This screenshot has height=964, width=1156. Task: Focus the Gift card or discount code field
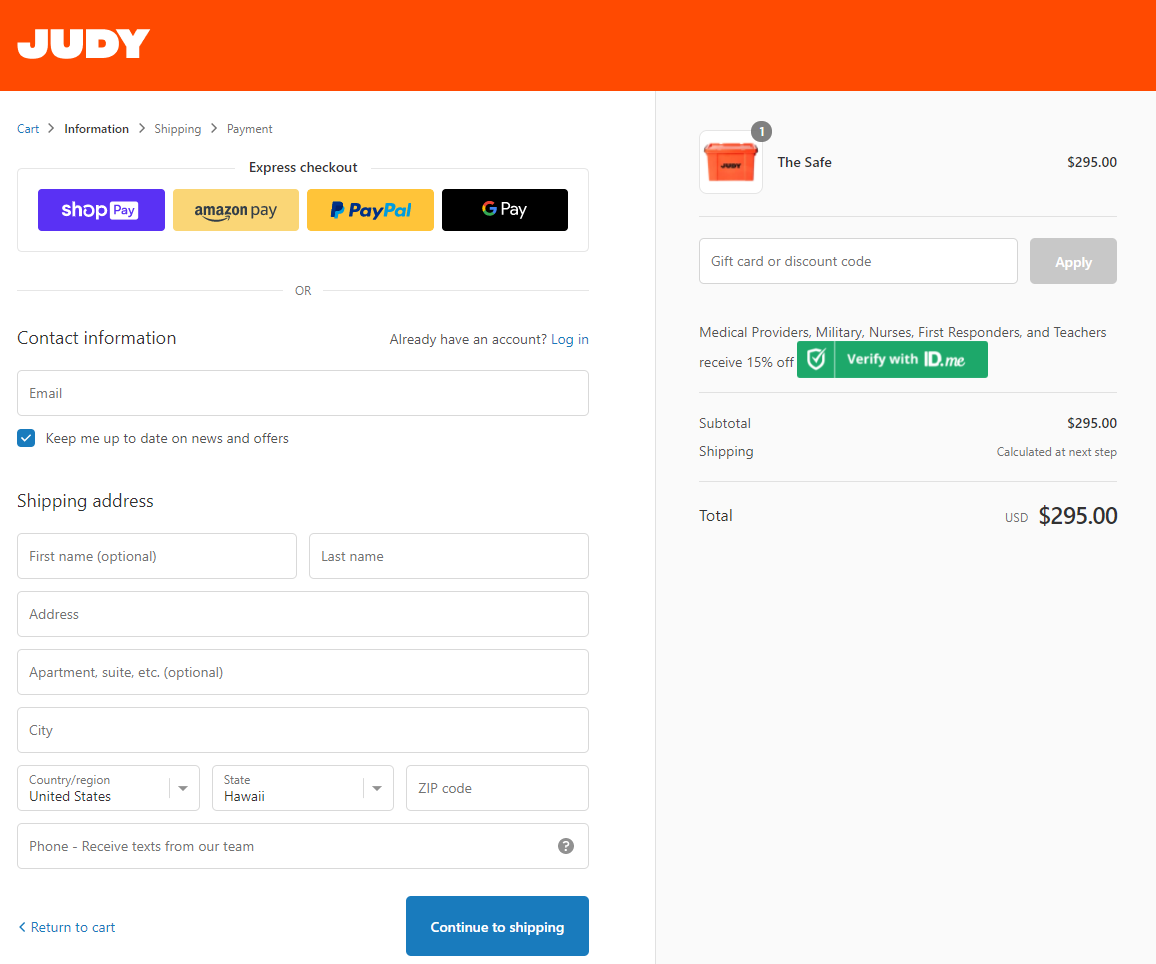858,261
